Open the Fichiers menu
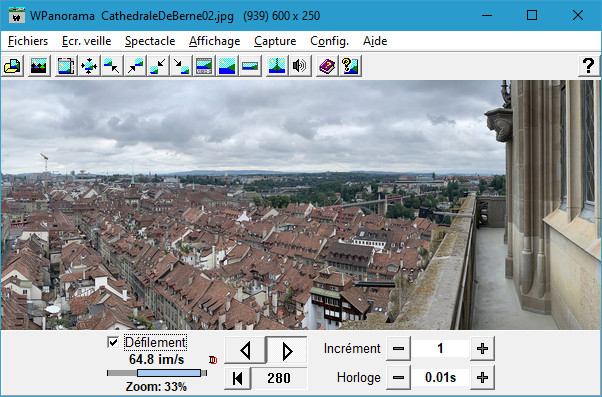Screen dimensions: 602x397 point(28,41)
